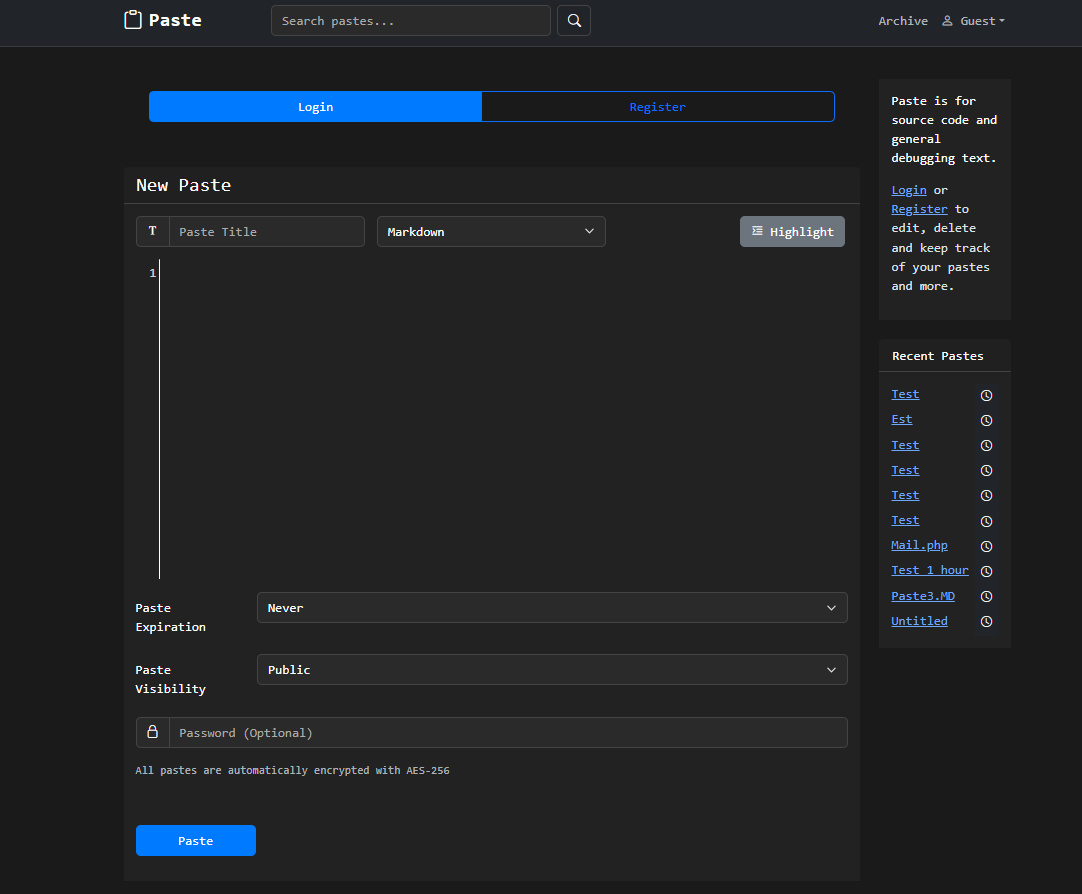Click the clock icon next to Est

[986, 420]
